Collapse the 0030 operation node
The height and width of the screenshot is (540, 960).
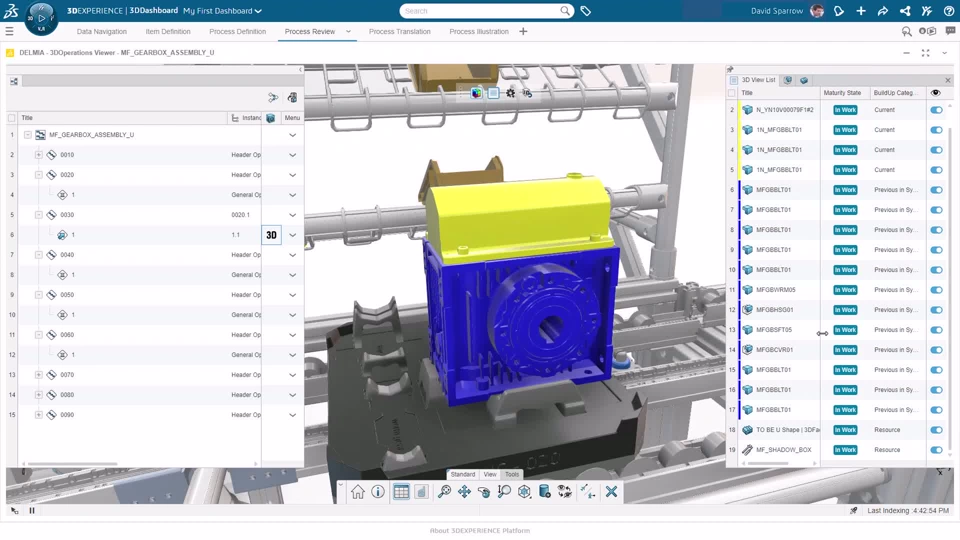(x=39, y=215)
